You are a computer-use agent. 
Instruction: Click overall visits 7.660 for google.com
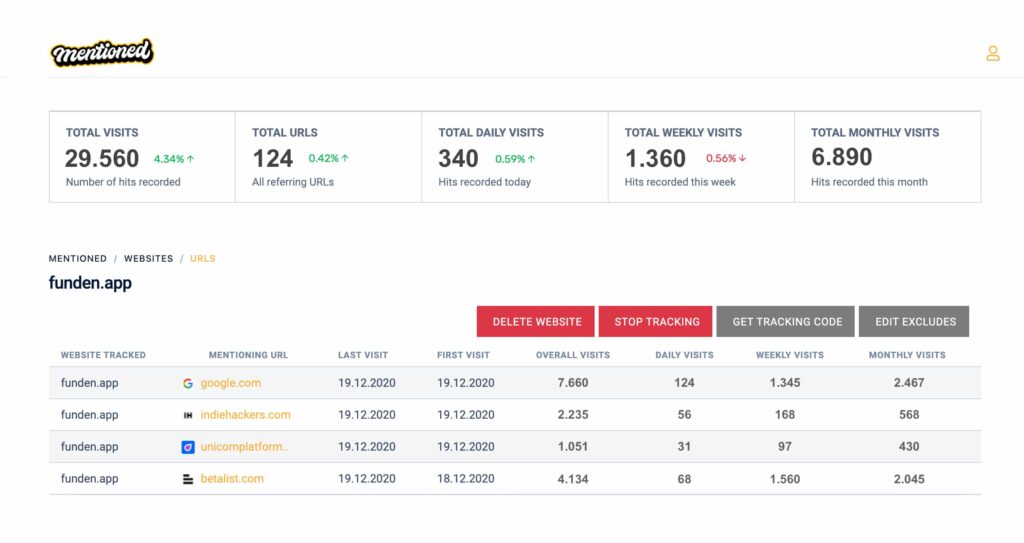(x=573, y=383)
